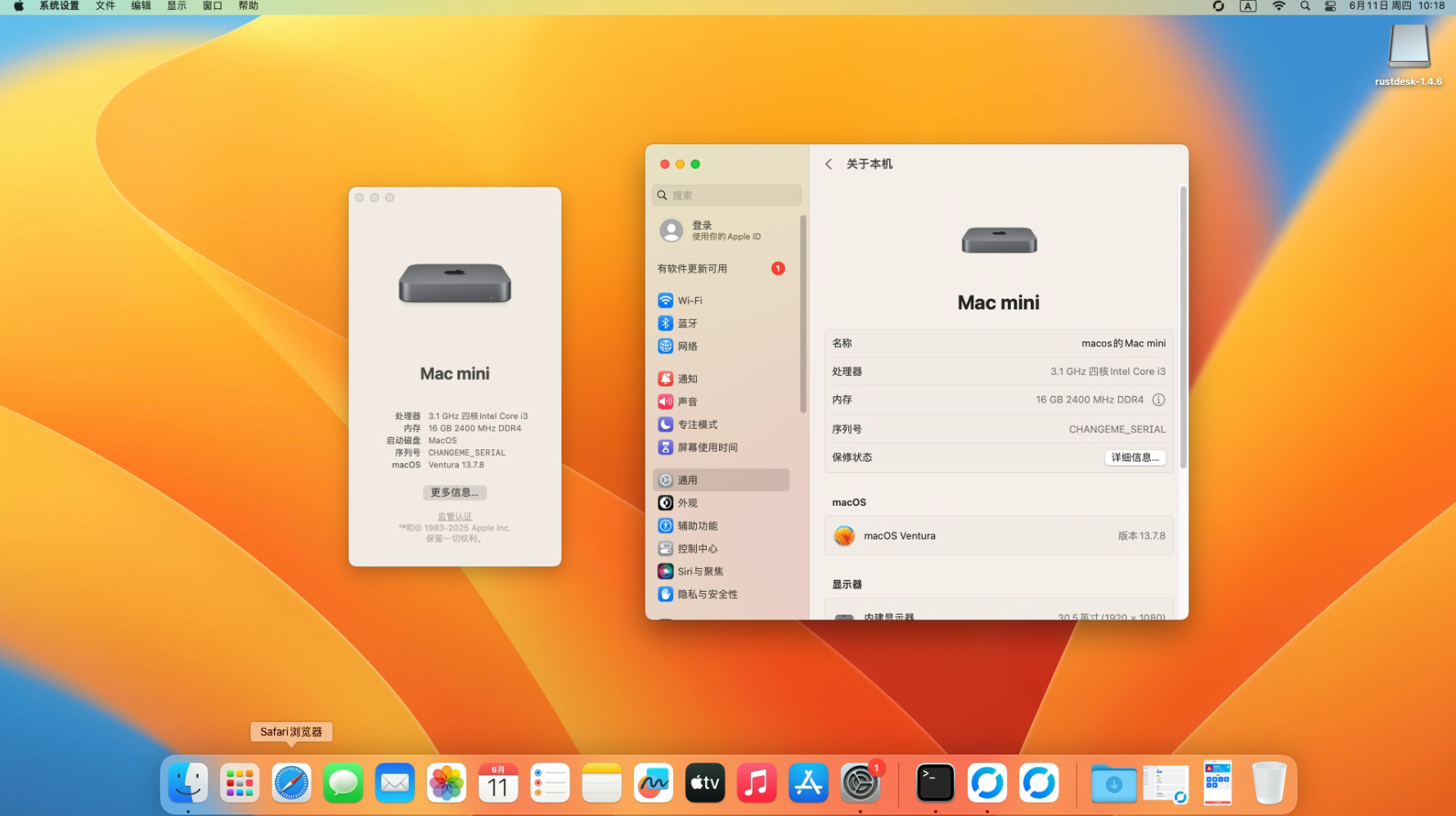1456x816 pixels.
Task: Click the date and time in the menu bar
Action: point(1397,6)
